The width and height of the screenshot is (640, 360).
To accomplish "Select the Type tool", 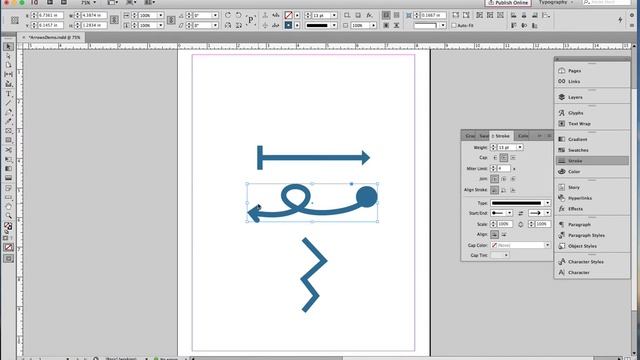I will click(x=8, y=93).
